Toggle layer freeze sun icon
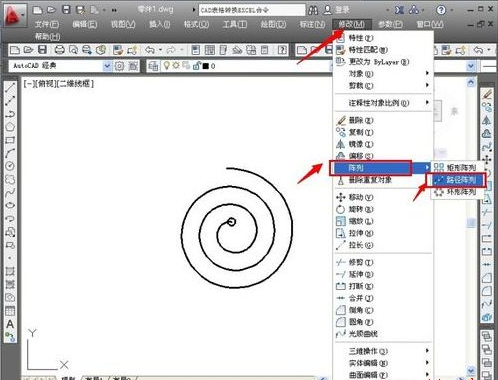Screen dimensions: 498x380 (176, 66)
